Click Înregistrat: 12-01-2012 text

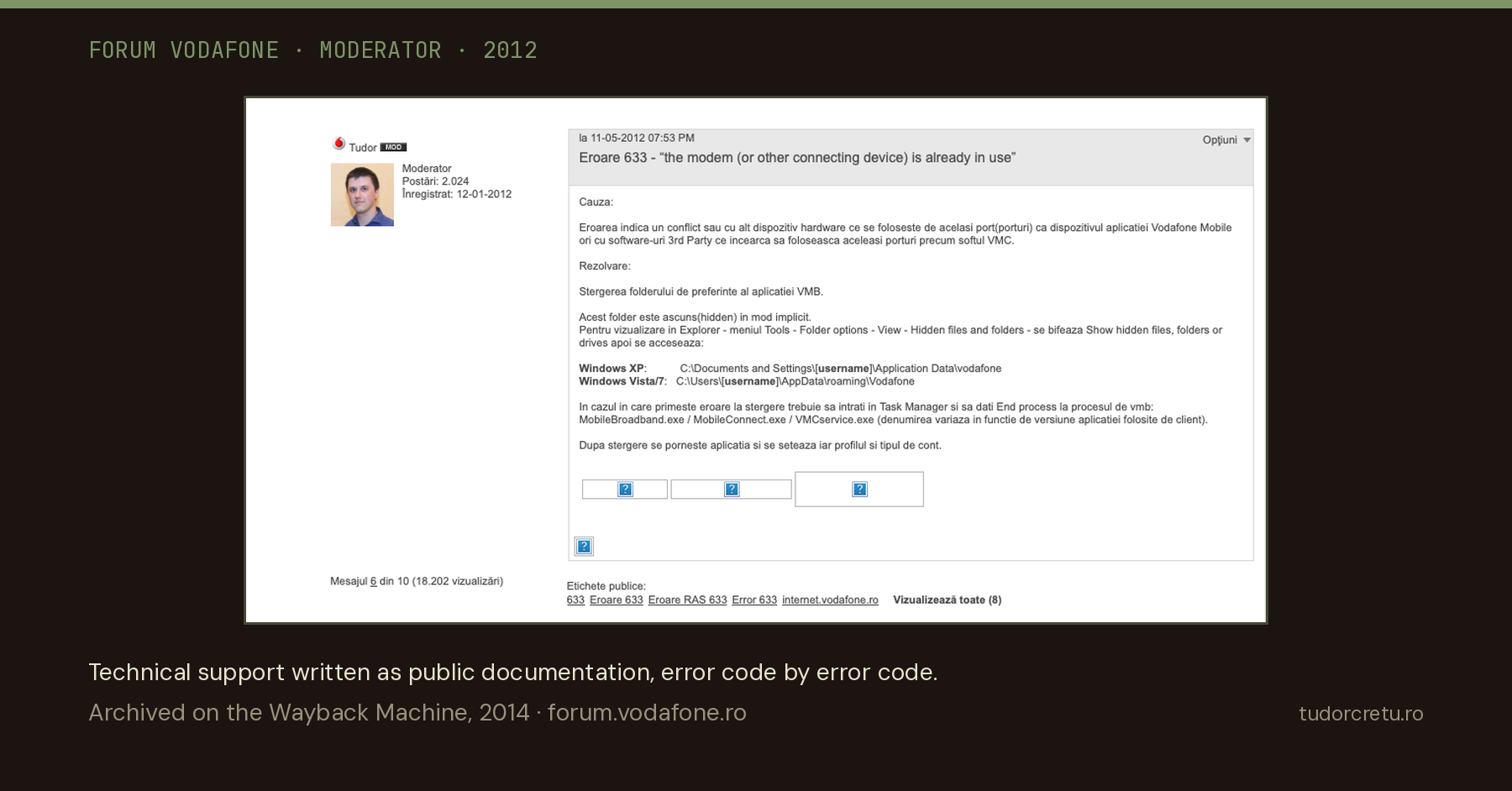(x=456, y=194)
